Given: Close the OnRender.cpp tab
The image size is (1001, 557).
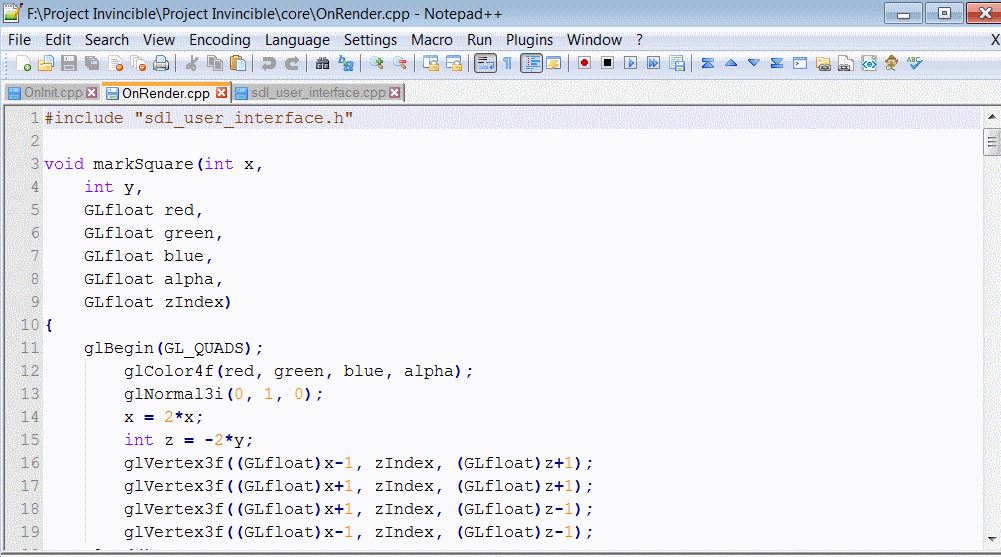Looking at the screenshot, I should coord(222,93).
